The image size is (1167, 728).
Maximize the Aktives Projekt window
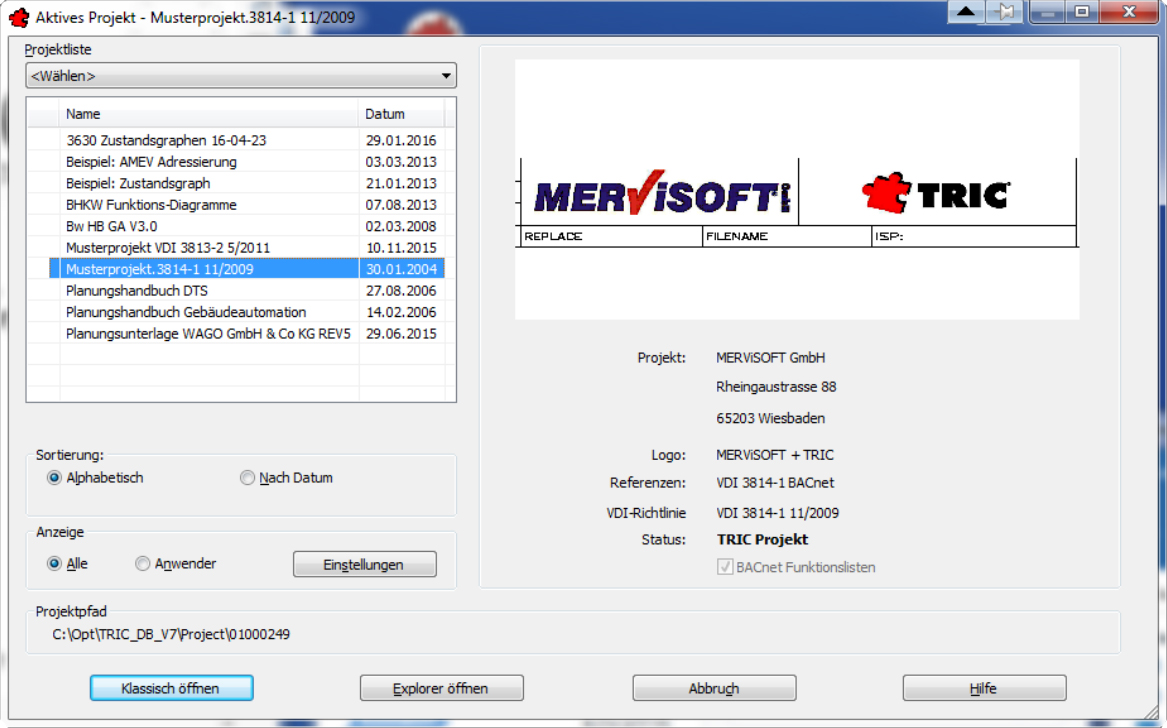[1082, 12]
